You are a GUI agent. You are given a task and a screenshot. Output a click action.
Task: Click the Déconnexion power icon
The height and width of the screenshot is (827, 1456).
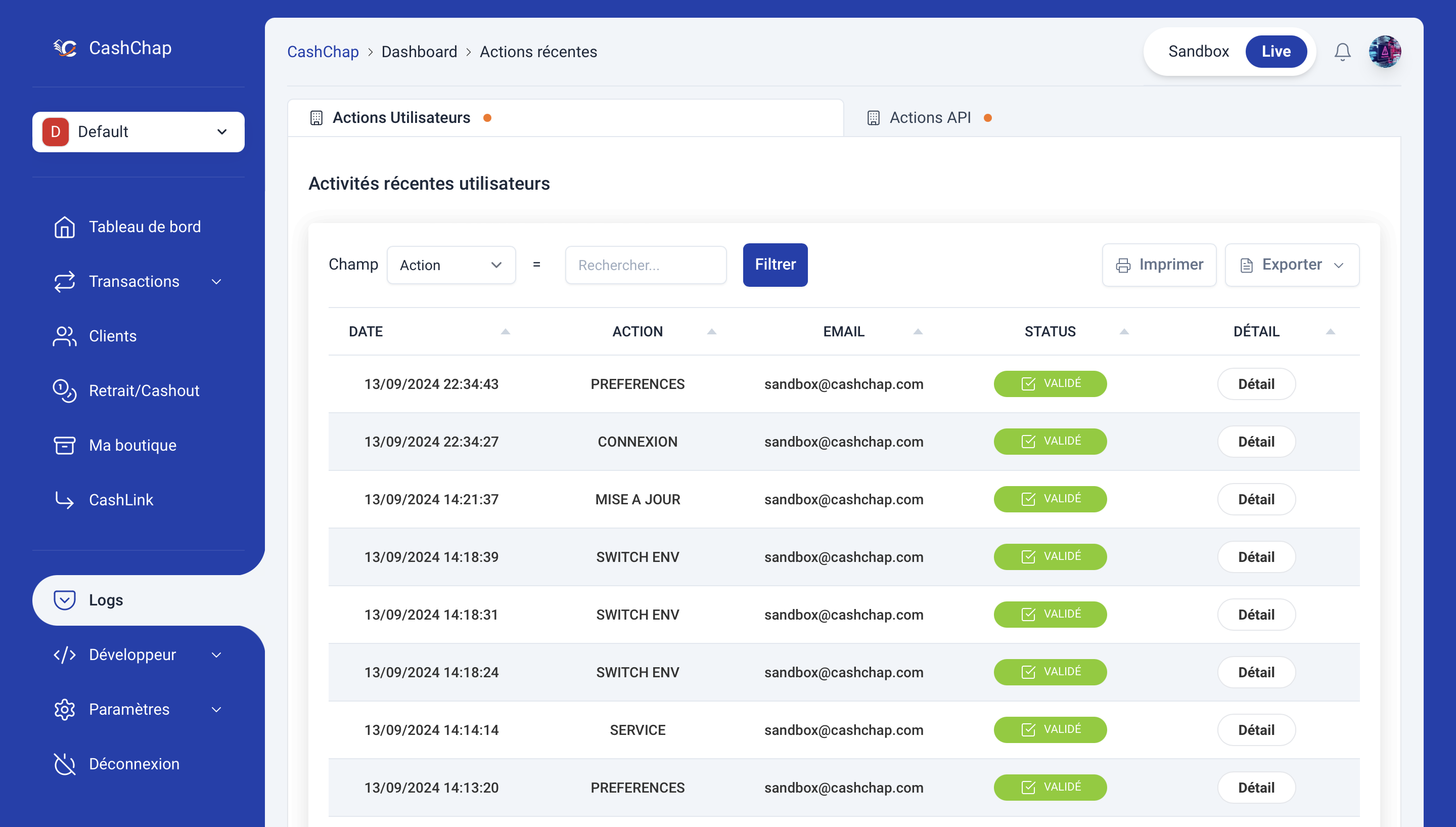point(64,763)
